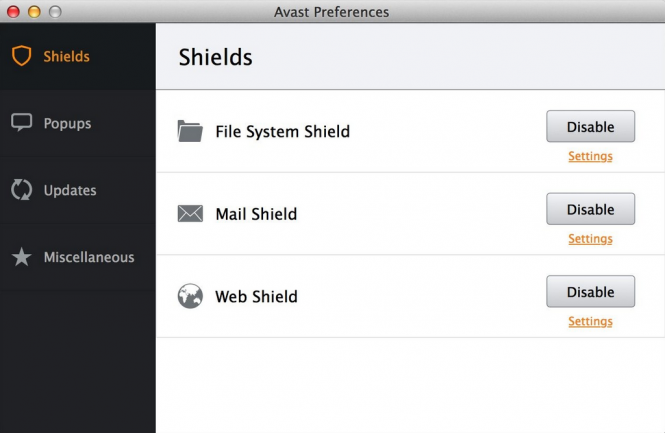The image size is (665, 433).
Task: Switch to the Updates section
Action: (x=78, y=190)
